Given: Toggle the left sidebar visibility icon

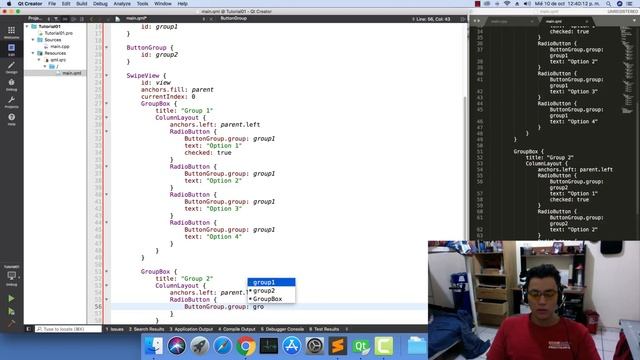Looking at the screenshot, I should (28, 329).
